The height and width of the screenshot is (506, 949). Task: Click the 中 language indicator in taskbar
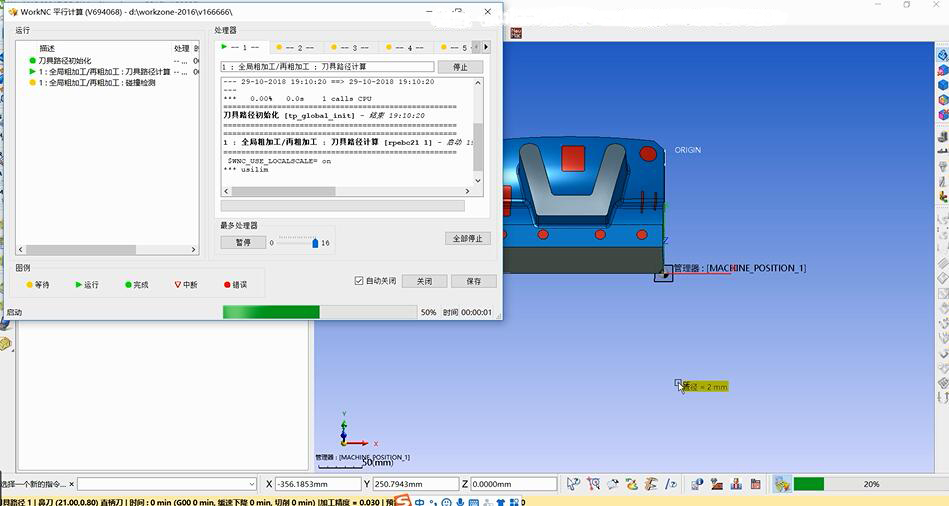tap(419, 502)
